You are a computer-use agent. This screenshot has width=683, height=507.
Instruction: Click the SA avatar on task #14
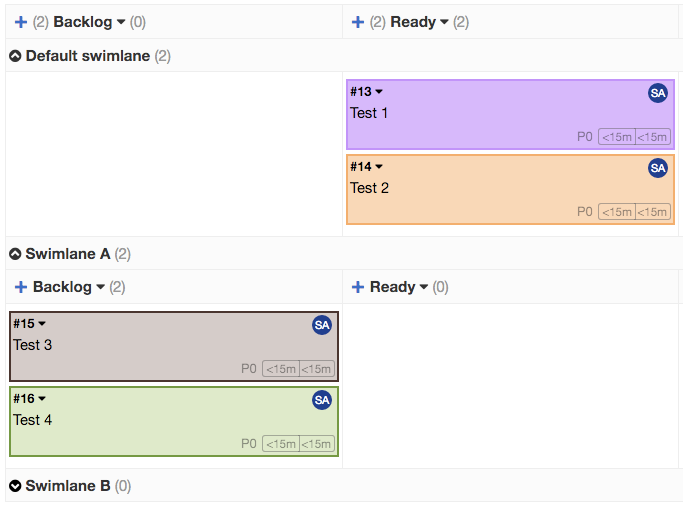click(x=657, y=168)
